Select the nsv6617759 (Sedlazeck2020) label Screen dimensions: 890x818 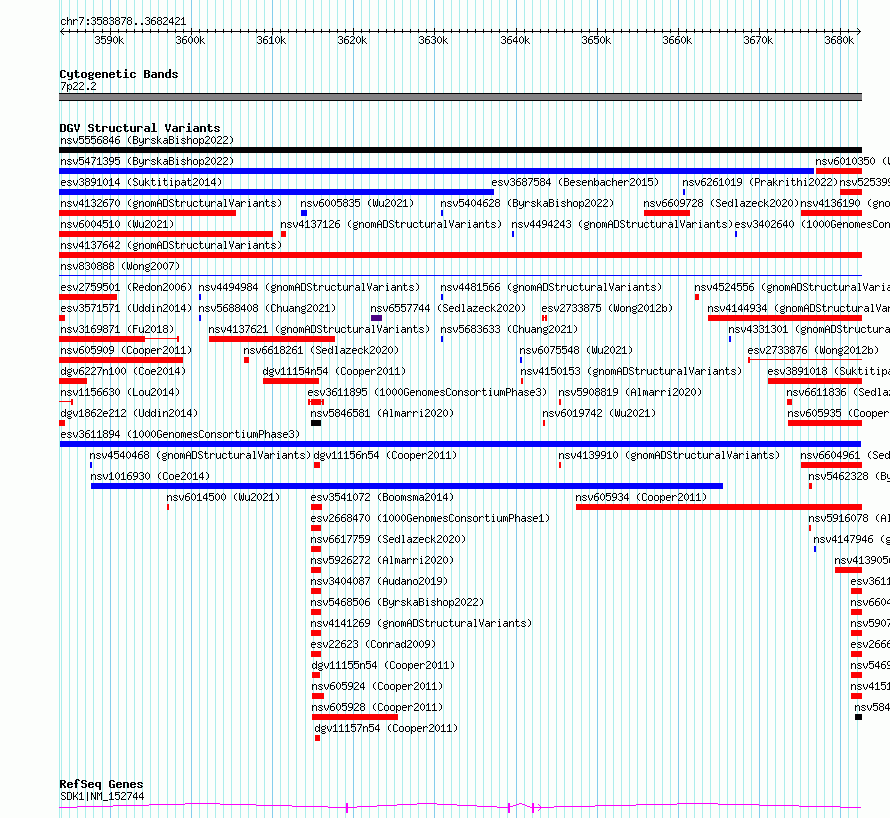coord(388,539)
